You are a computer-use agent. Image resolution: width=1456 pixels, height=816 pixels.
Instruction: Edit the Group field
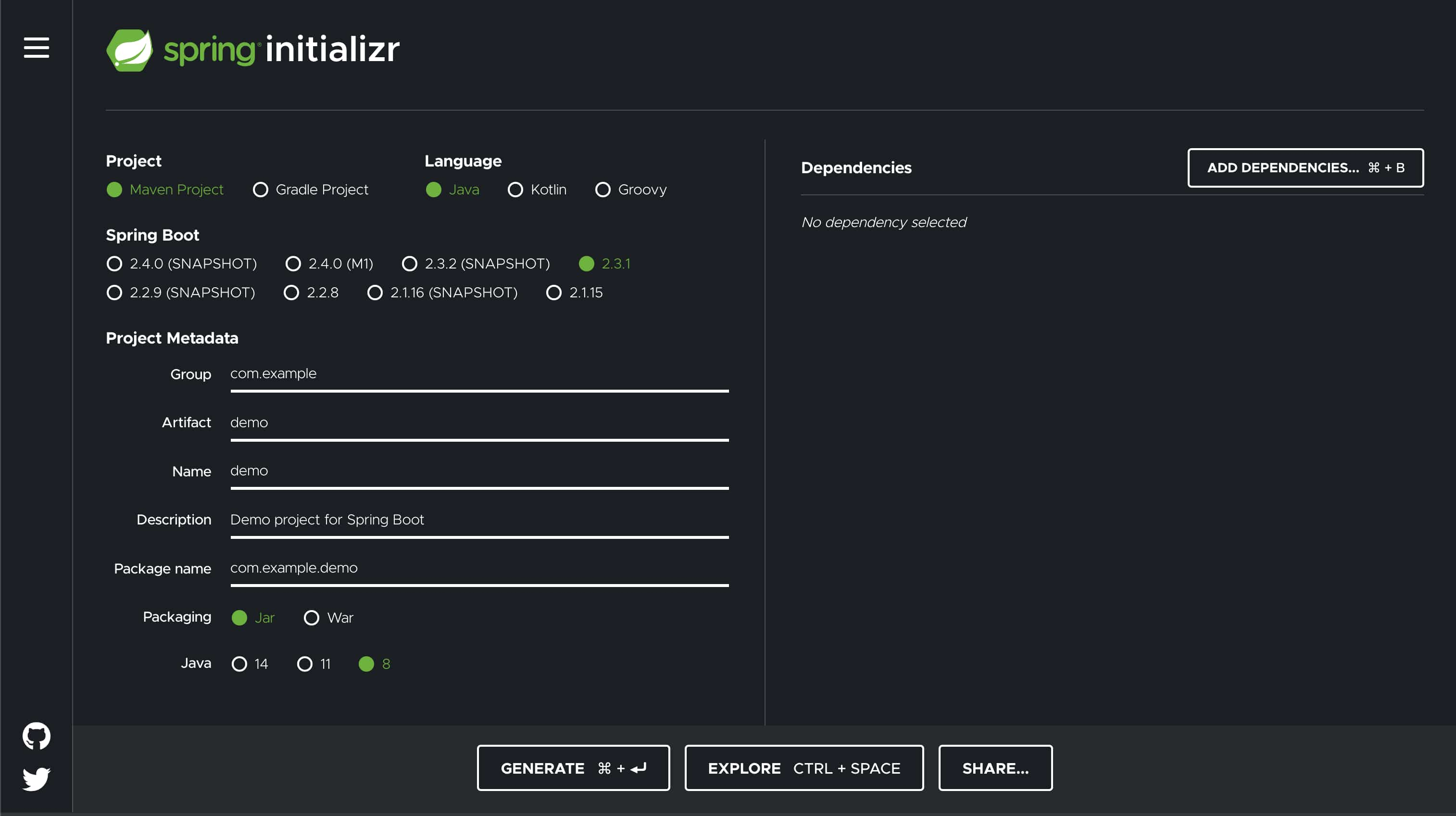click(x=479, y=374)
